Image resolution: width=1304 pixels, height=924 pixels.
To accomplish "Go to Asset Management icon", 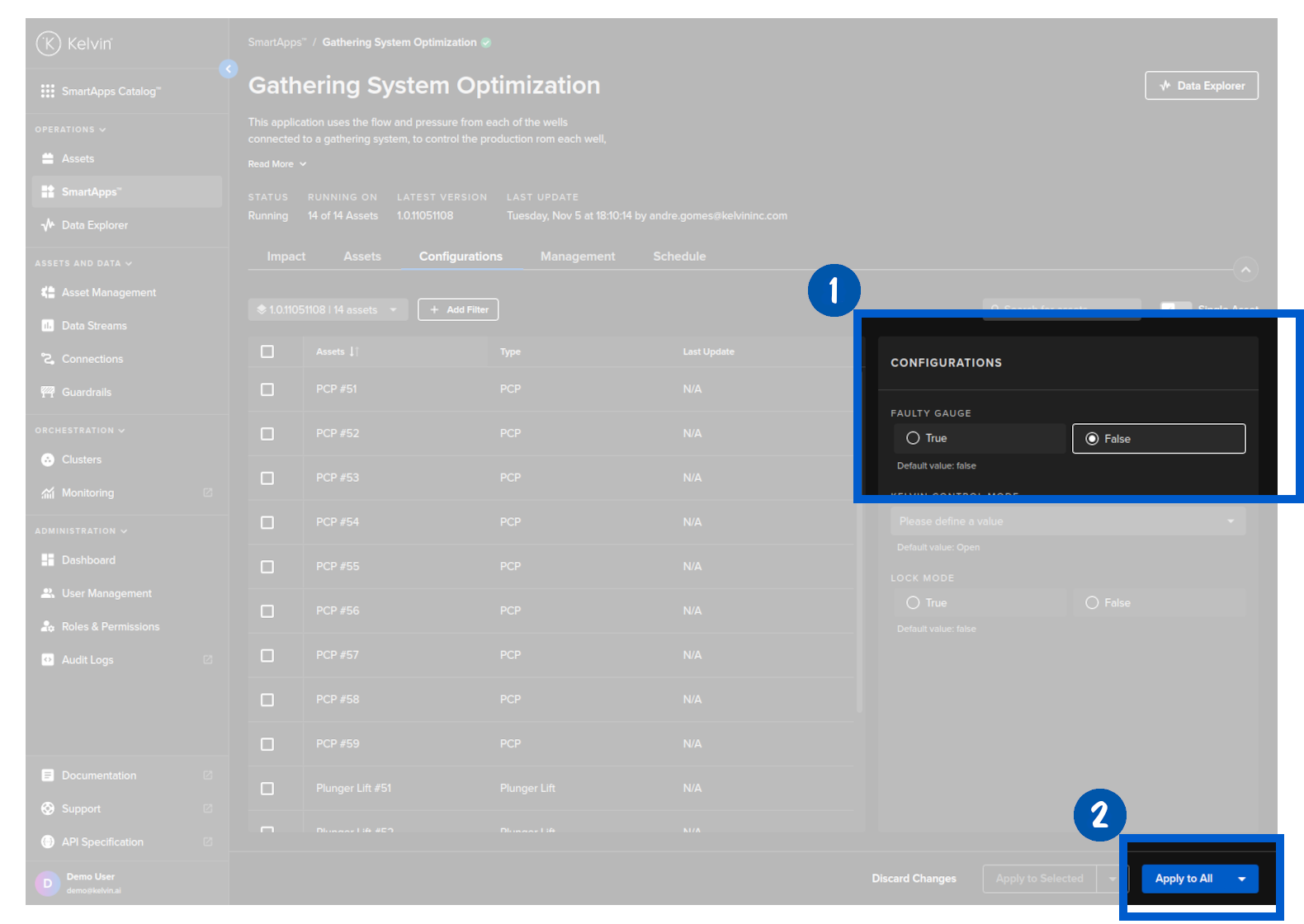I will click(48, 293).
